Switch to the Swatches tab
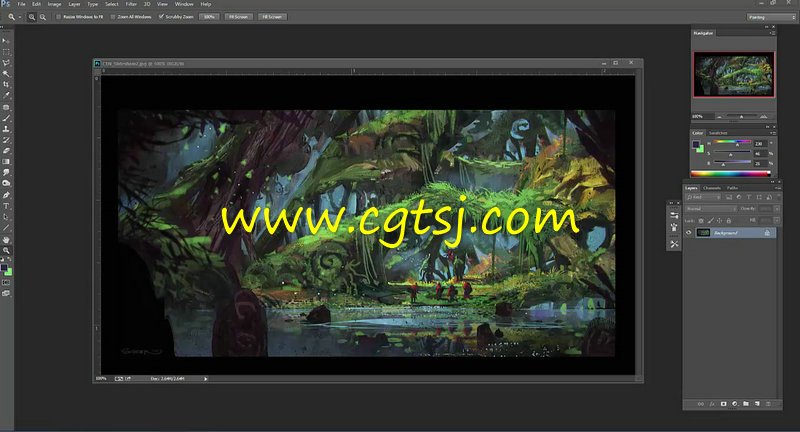The height and width of the screenshot is (432, 800). click(x=718, y=133)
